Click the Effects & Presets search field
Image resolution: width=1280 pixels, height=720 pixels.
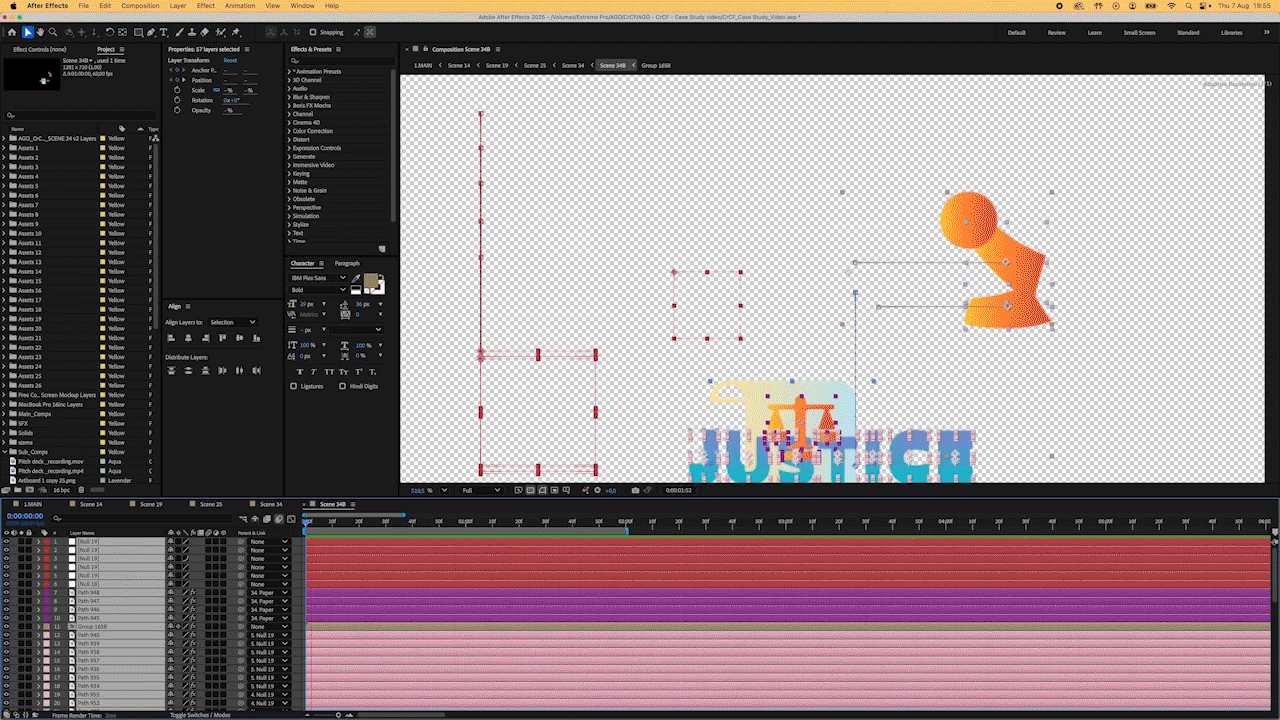click(x=340, y=60)
